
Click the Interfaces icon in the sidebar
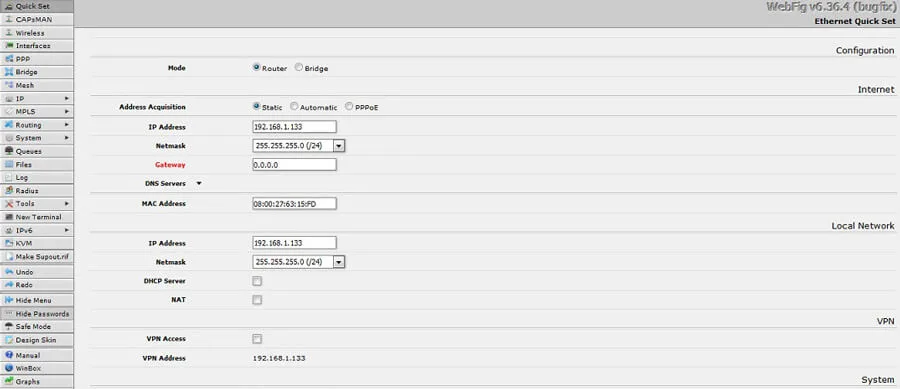tap(9, 45)
